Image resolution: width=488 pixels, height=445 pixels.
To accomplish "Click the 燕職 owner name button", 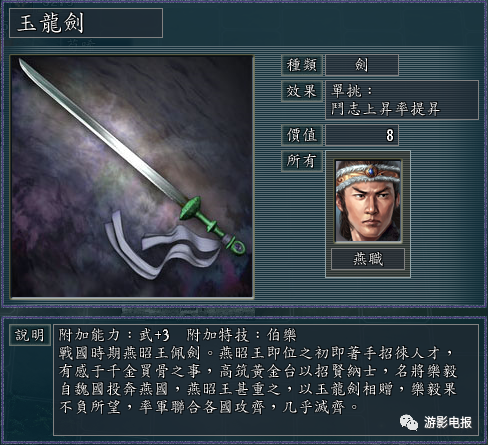I will (x=368, y=259).
